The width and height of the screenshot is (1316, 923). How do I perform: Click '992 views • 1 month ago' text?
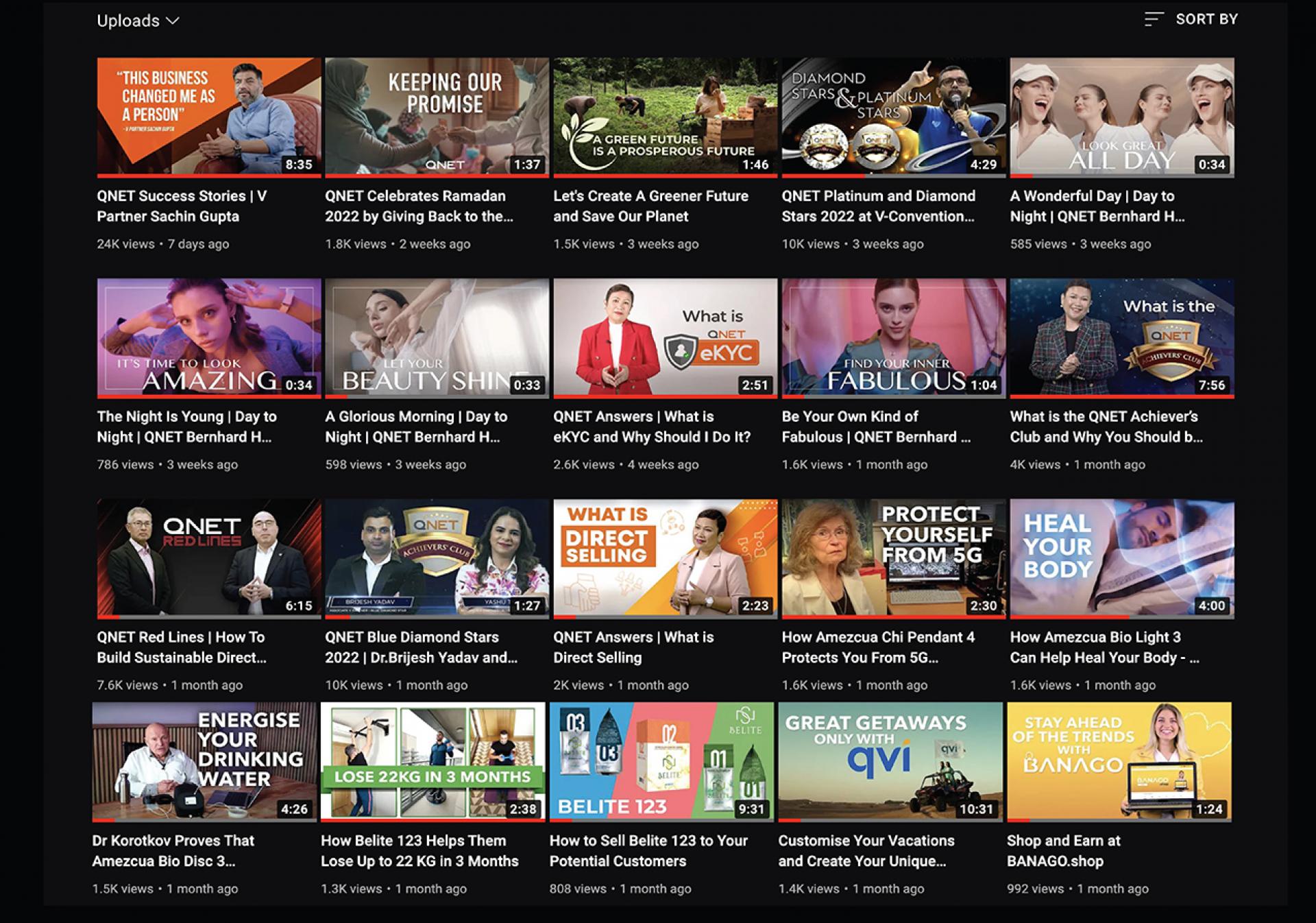pos(1077,889)
